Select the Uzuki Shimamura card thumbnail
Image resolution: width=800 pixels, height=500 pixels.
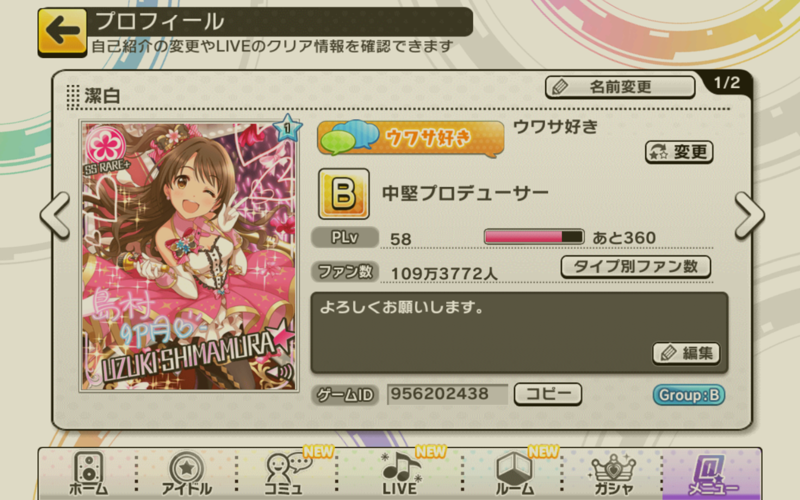tap(189, 256)
